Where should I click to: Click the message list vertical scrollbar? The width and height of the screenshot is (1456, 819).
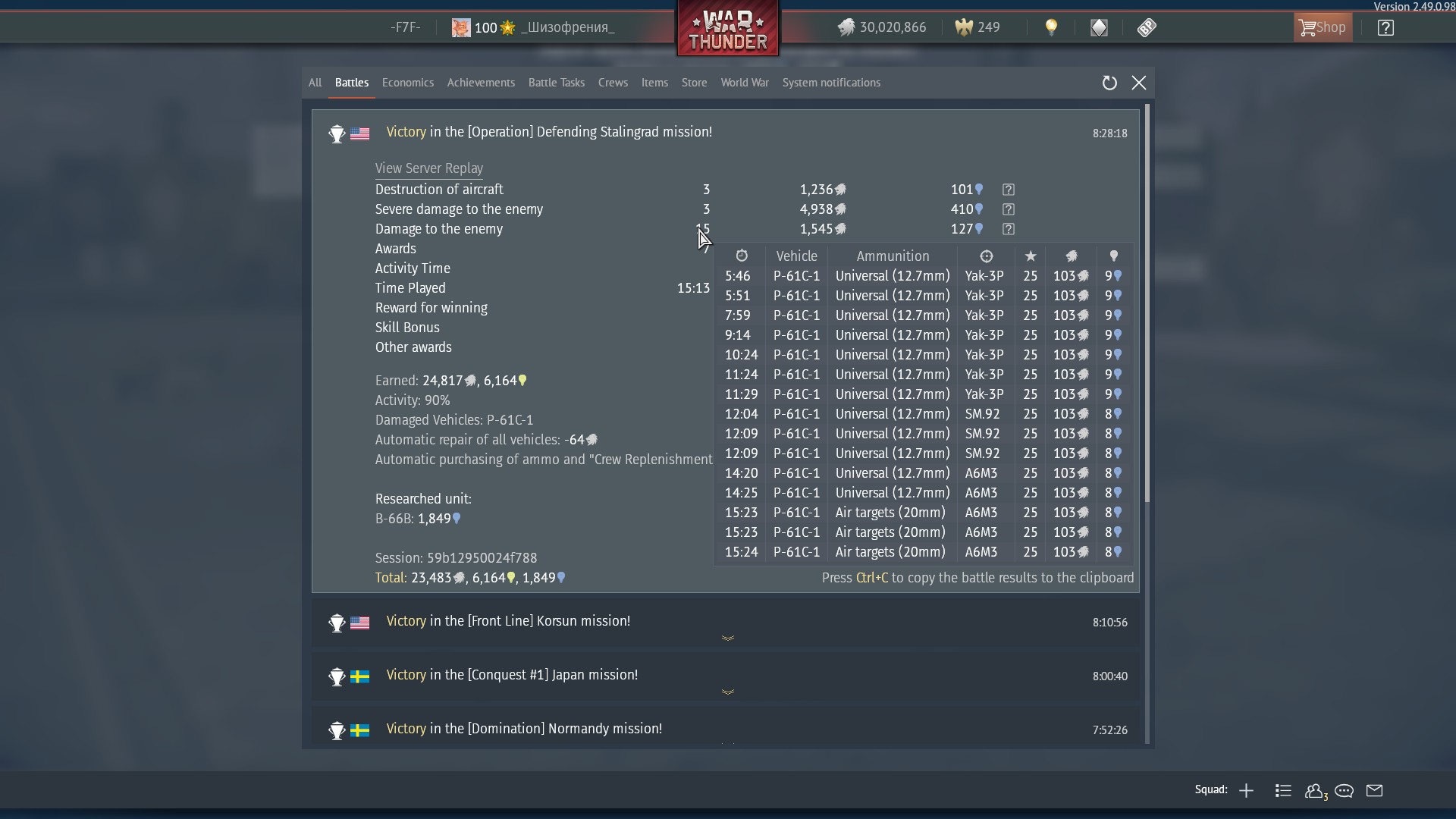point(1147,303)
